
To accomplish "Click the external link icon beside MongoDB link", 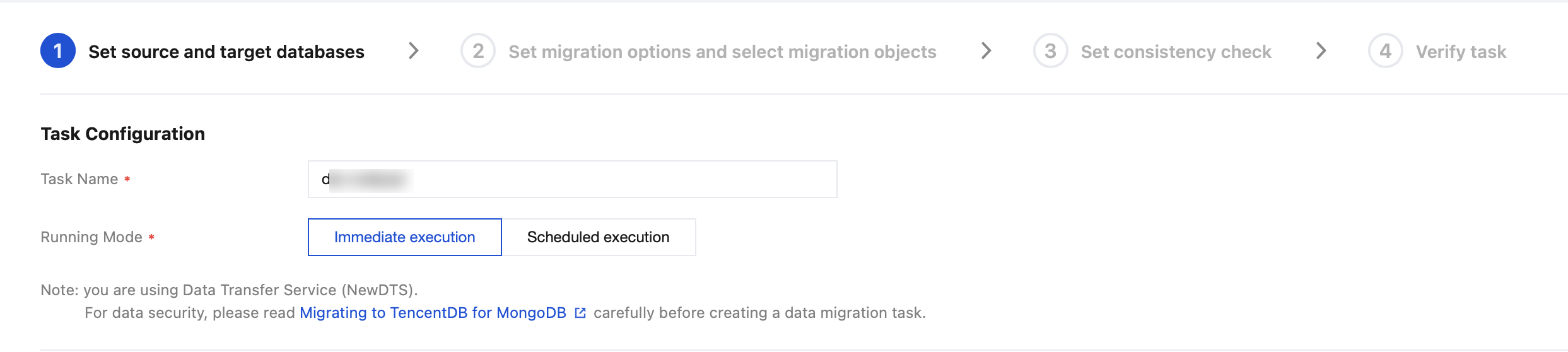I will [580, 313].
